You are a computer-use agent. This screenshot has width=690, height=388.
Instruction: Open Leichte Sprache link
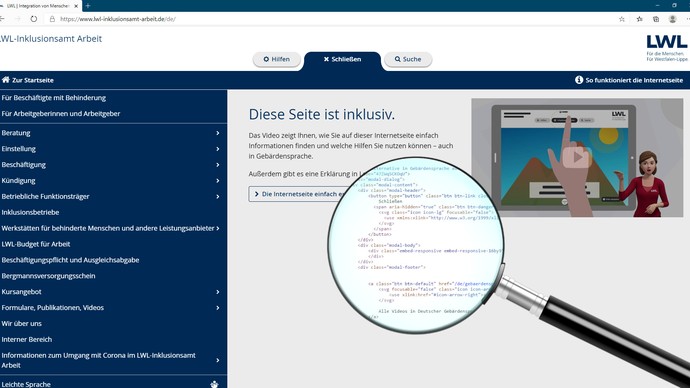26,384
